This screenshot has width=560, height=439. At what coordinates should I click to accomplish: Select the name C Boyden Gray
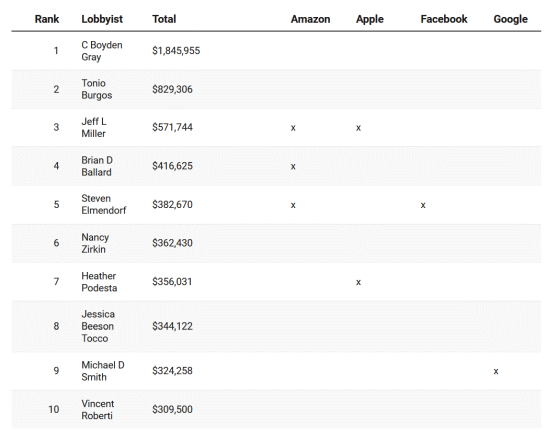(102, 51)
